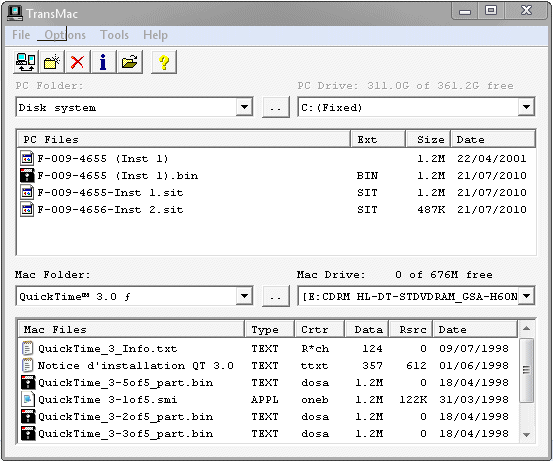Click icon of Notice d'installation QT 3.0
The width and height of the screenshot is (553, 461).
pos(28,365)
